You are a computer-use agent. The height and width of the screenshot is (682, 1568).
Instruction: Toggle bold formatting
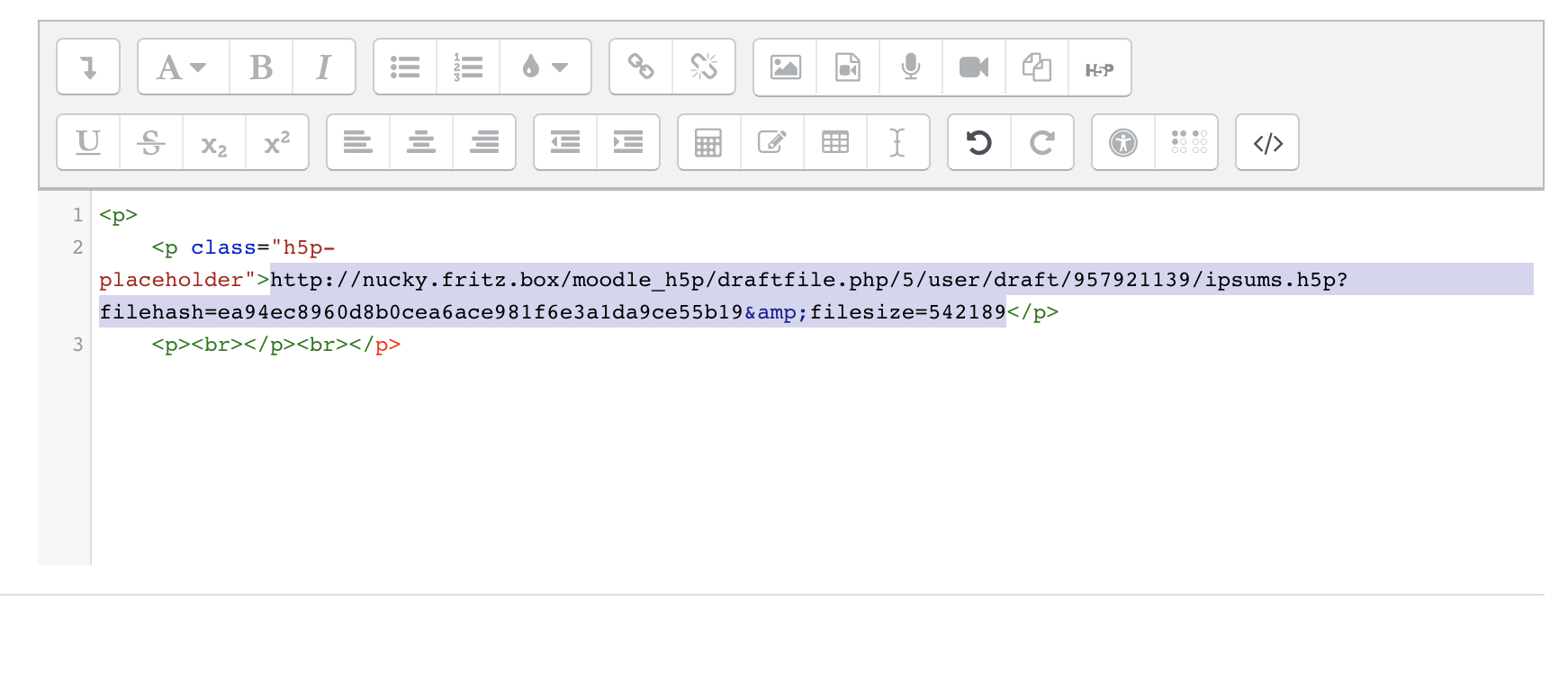click(261, 67)
